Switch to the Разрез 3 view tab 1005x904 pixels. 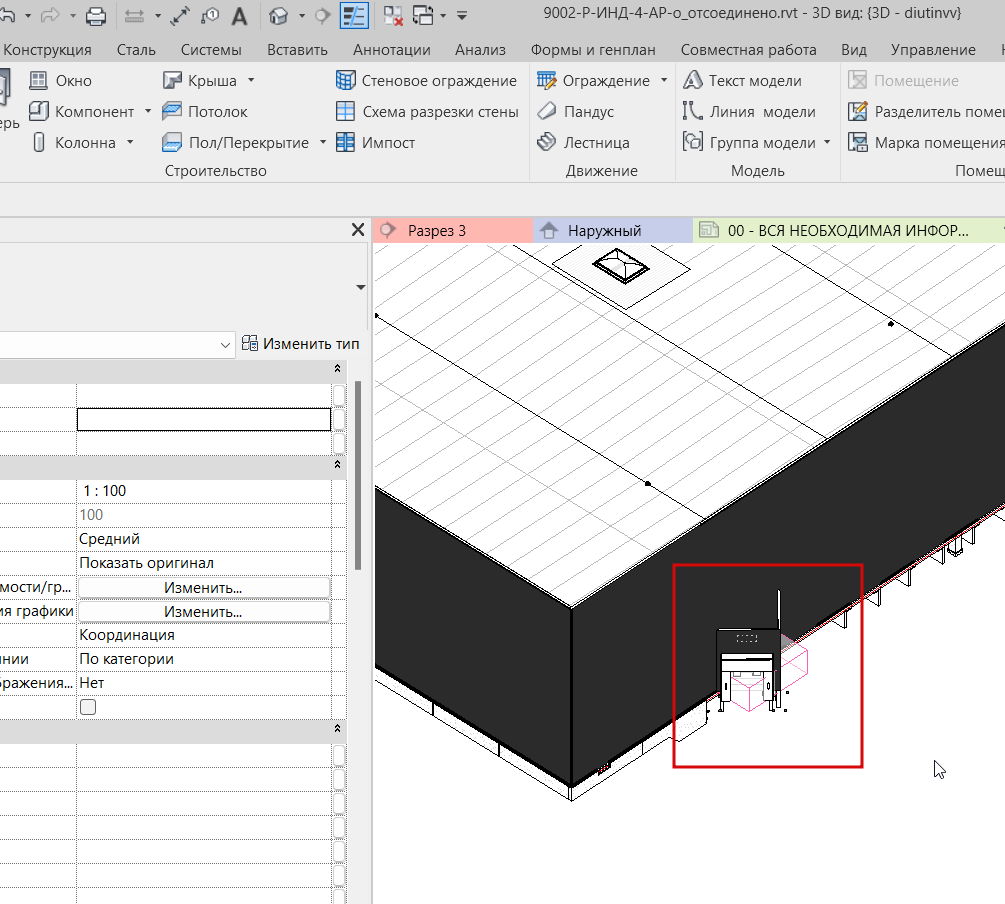coord(437,231)
